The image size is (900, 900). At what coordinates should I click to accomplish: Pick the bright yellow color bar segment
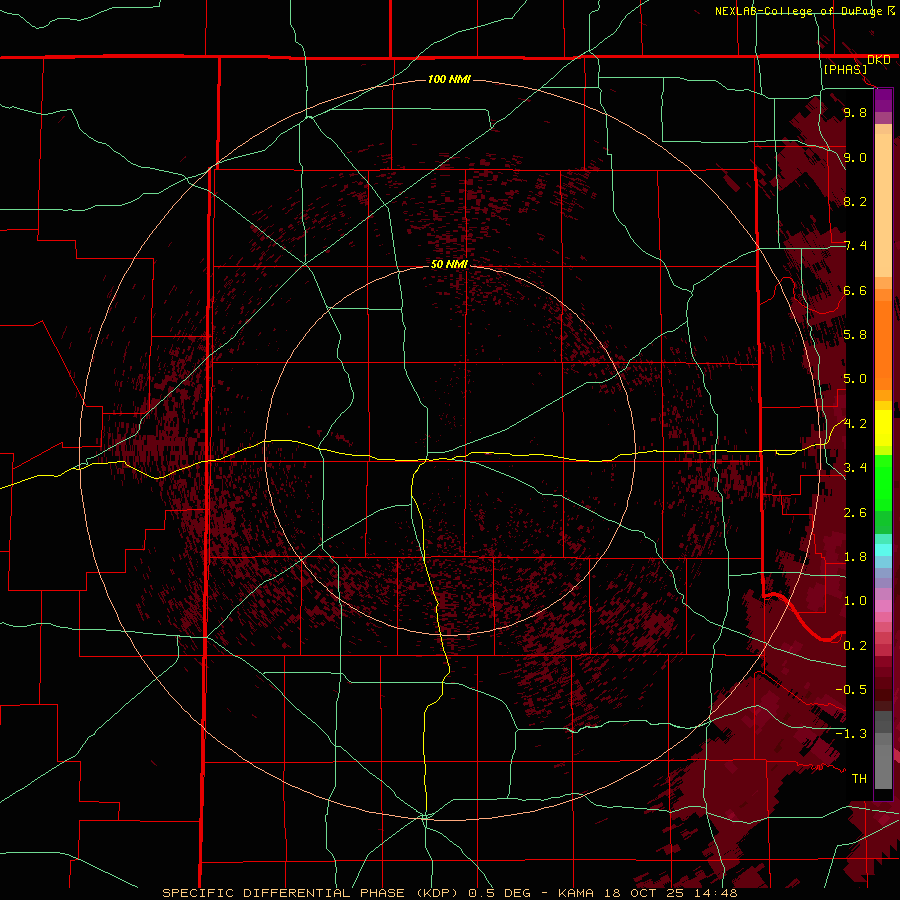(883, 428)
